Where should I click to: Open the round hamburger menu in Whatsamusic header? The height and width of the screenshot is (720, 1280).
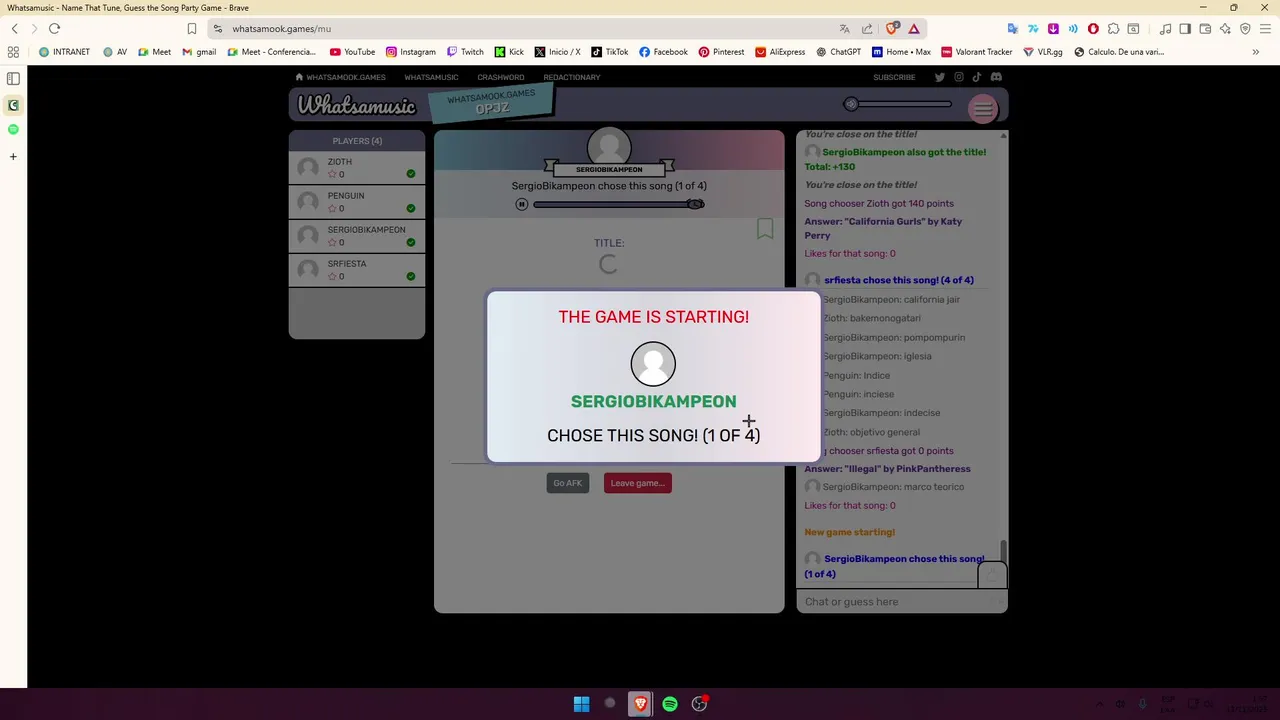click(983, 110)
